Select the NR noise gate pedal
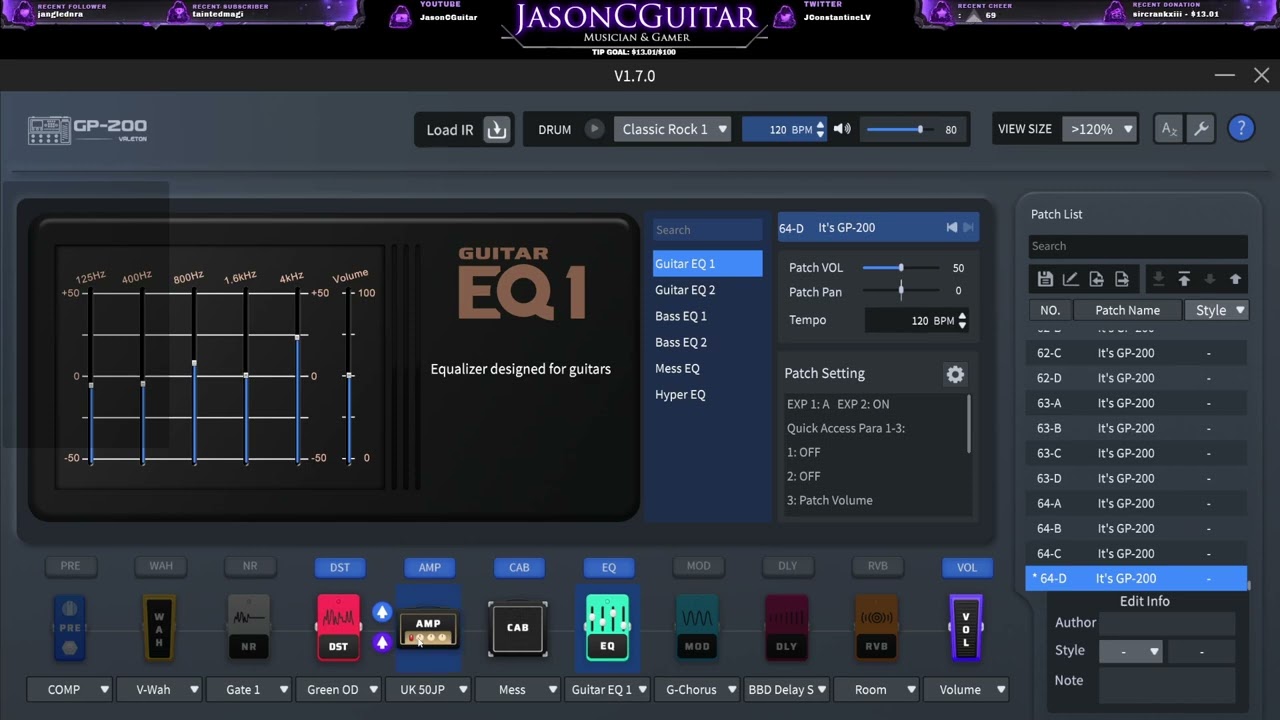 pyautogui.click(x=249, y=628)
